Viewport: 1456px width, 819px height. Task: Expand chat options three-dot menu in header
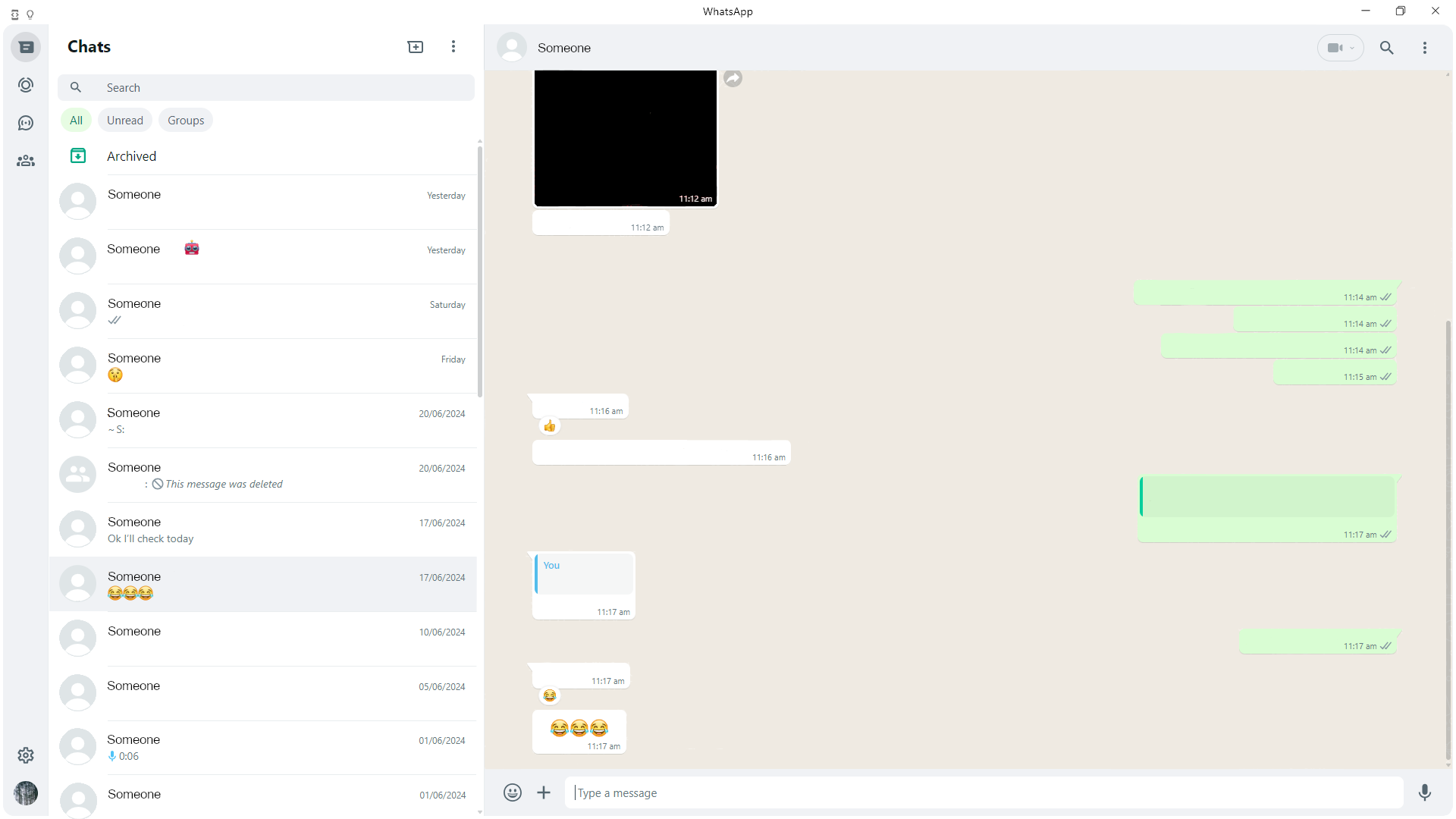pyautogui.click(x=1425, y=47)
